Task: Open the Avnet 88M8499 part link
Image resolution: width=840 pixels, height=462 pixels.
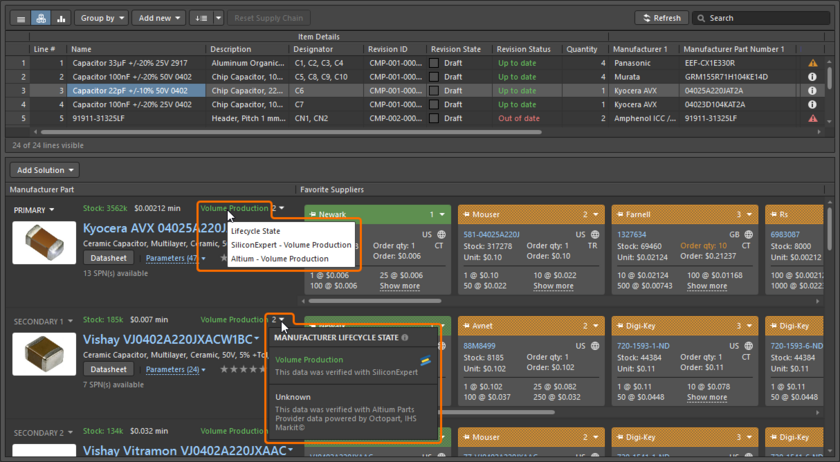Action: point(479,346)
